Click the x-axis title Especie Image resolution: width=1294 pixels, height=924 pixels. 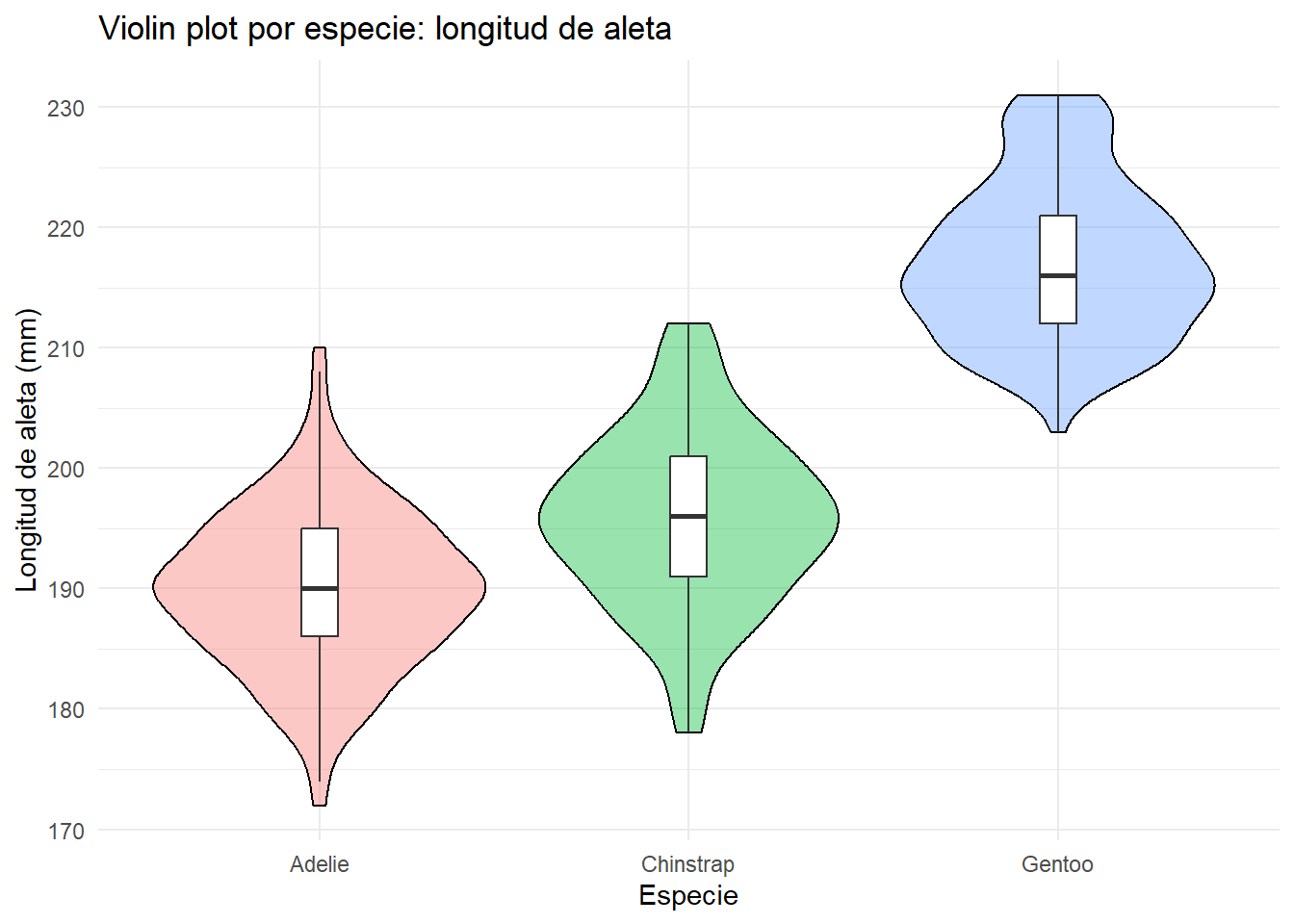pos(687,896)
